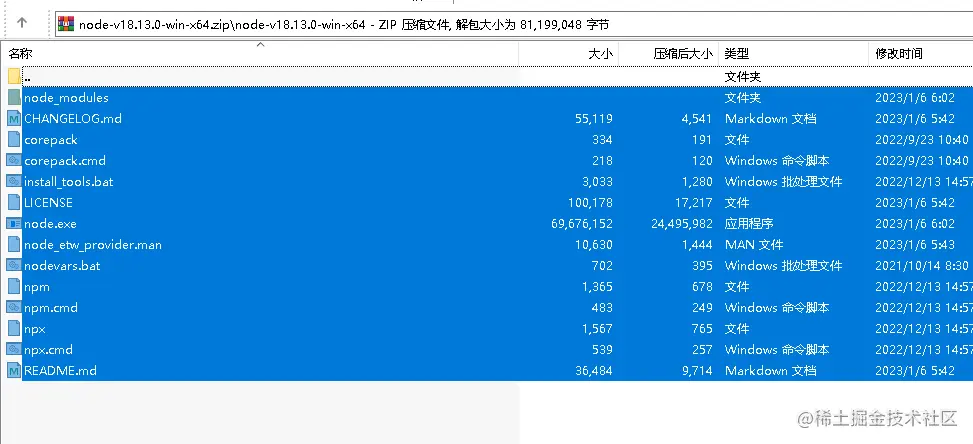Toggle sort order via the arrow above 名称
The height and width of the screenshot is (444, 973).
[x=261, y=44]
